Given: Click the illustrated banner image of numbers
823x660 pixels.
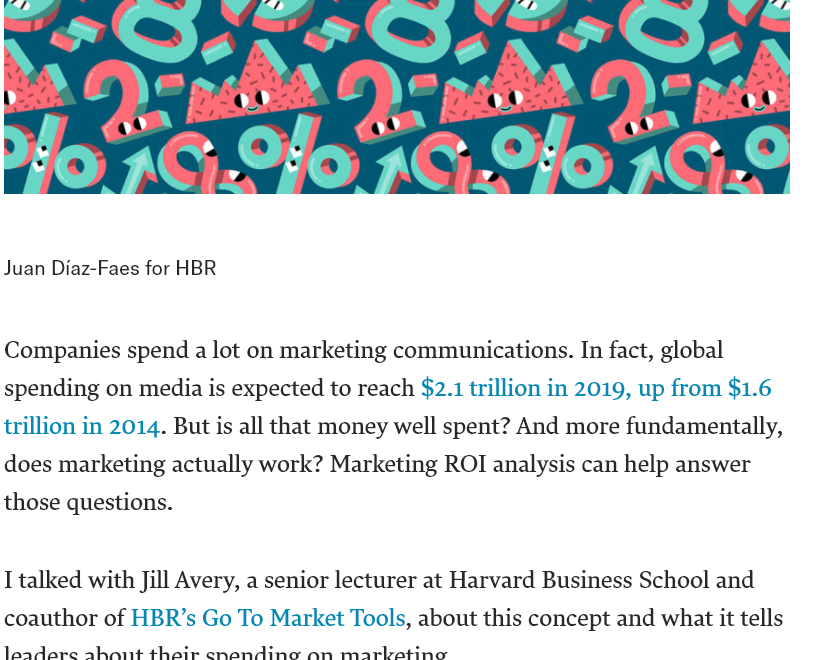Looking at the screenshot, I should click(397, 97).
